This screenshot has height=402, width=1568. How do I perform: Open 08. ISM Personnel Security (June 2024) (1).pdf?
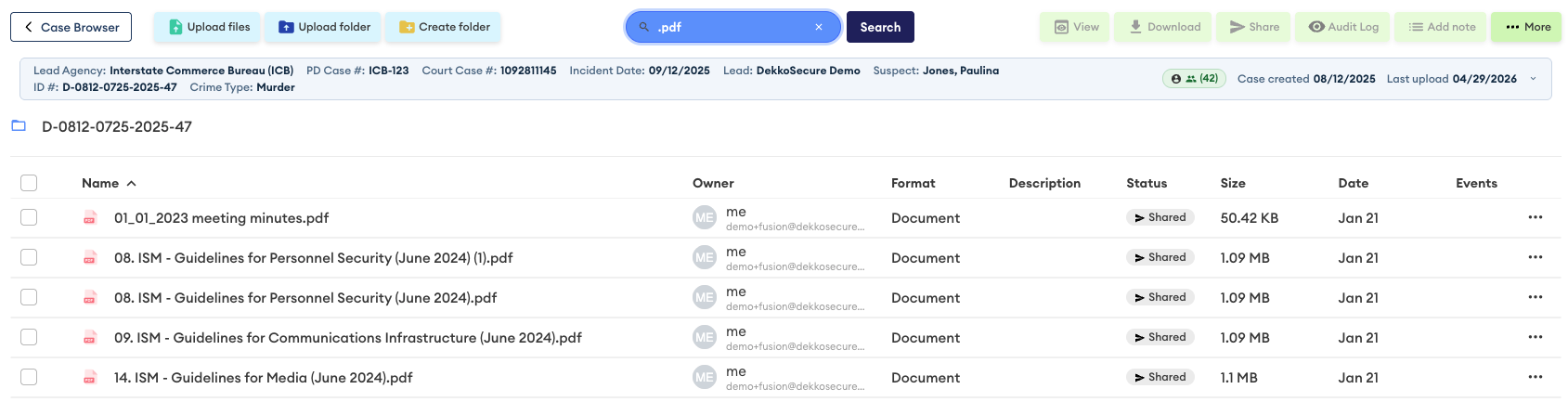[313, 258]
